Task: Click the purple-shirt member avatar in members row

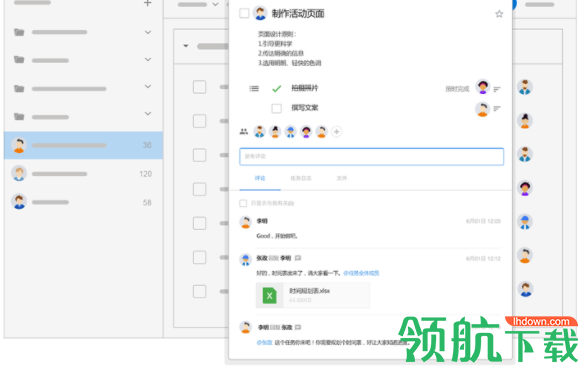Action: [306, 132]
